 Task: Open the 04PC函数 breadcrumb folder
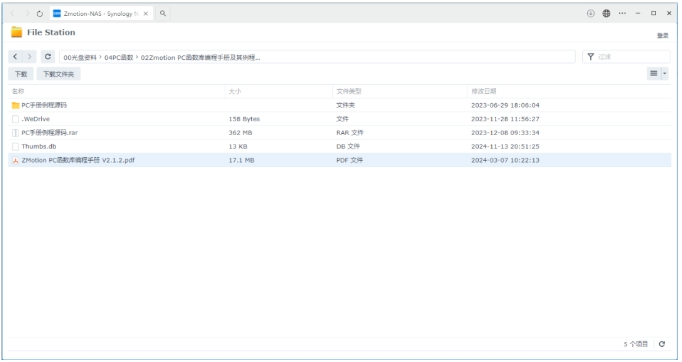(x=119, y=57)
